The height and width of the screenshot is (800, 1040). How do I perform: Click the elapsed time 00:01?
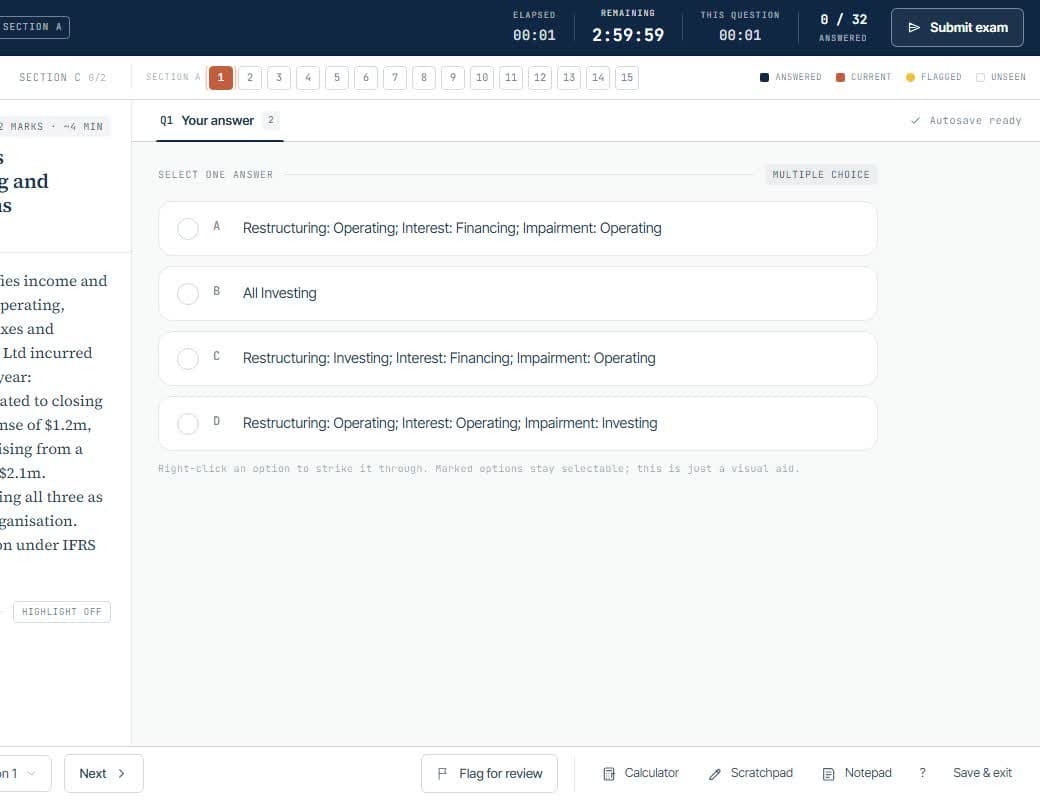pyautogui.click(x=534, y=35)
